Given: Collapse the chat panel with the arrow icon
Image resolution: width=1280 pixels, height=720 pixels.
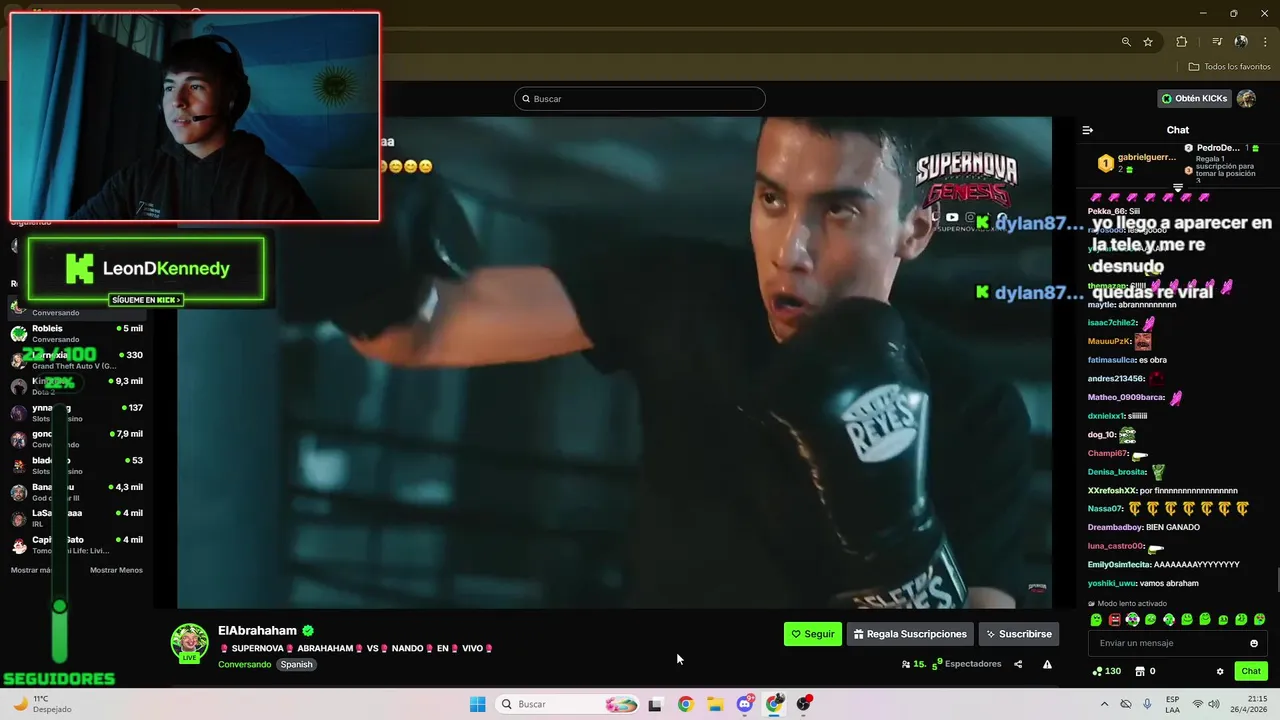Looking at the screenshot, I should pos(1088,130).
